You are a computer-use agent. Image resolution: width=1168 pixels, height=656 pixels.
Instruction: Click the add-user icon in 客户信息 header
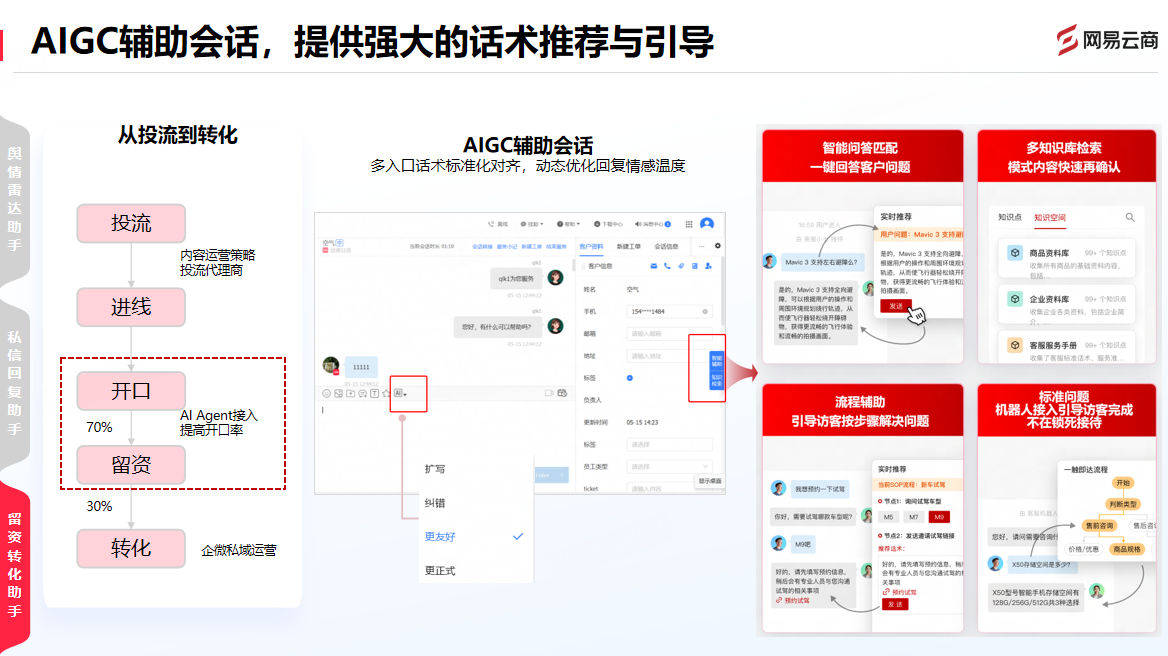pyautogui.click(x=708, y=266)
